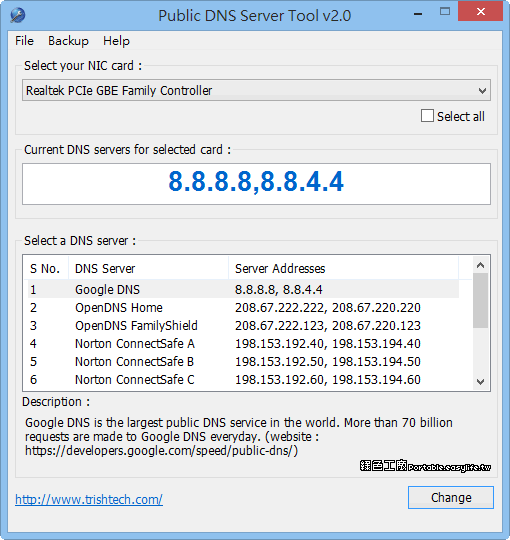The image size is (510, 540).
Task: Select Norton ConnectSafe A server
Action: tap(243, 343)
